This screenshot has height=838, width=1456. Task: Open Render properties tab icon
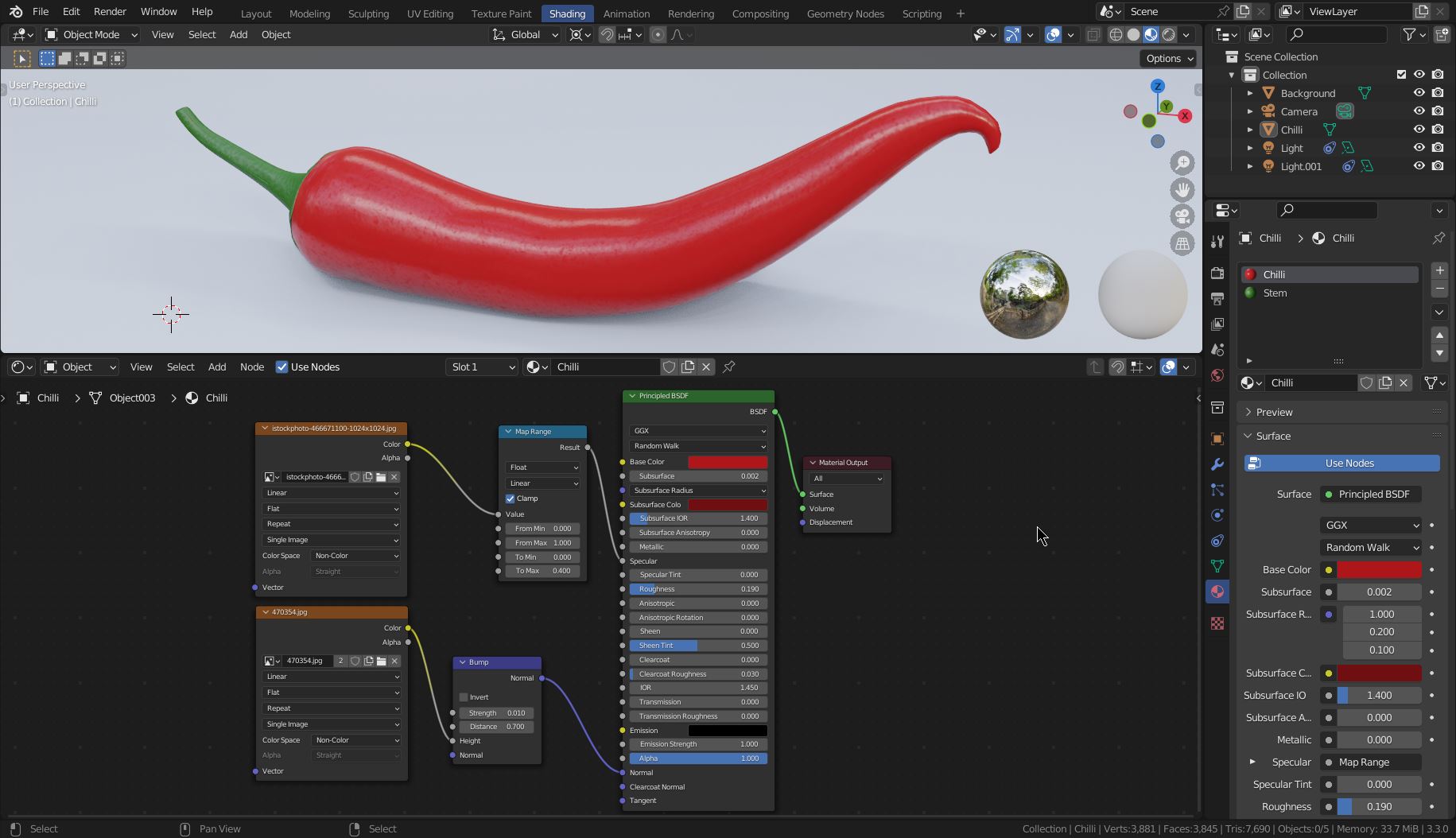point(1217,273)
